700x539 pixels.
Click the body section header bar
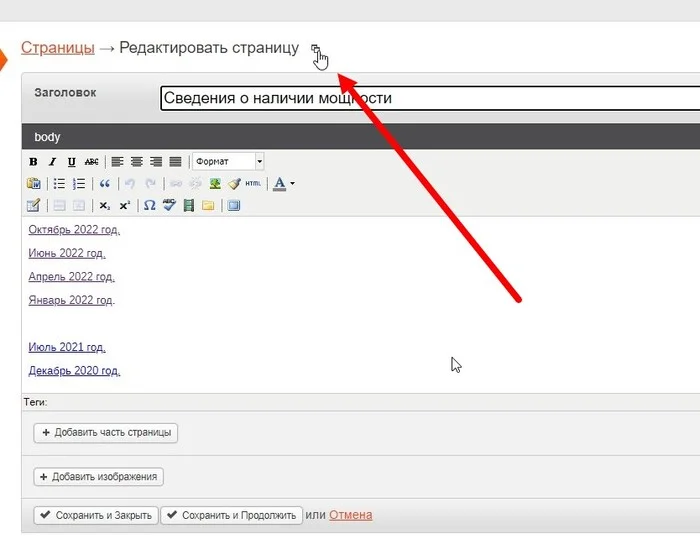(x=361, y=137)
